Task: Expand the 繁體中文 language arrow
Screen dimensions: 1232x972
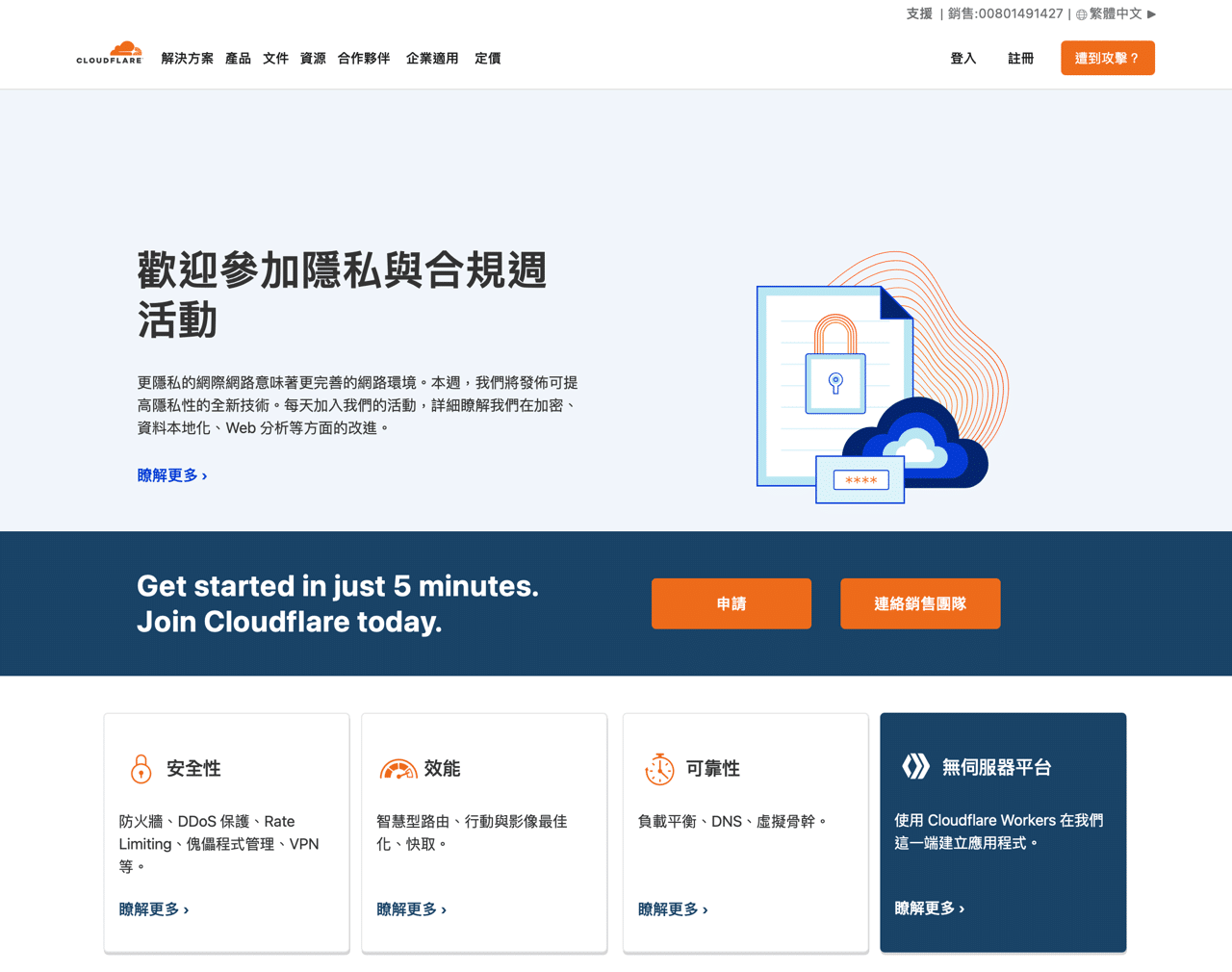Action: (1151, 14)
